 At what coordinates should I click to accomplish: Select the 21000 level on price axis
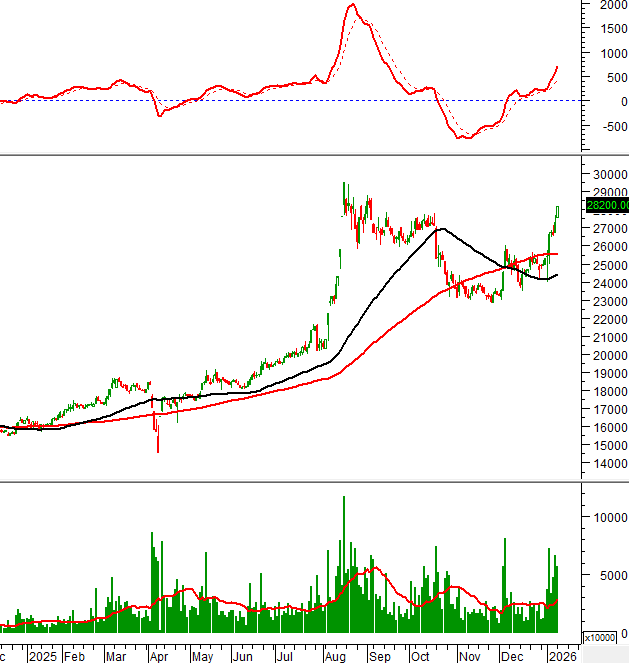pyautogui.click(x=607, y=337)
